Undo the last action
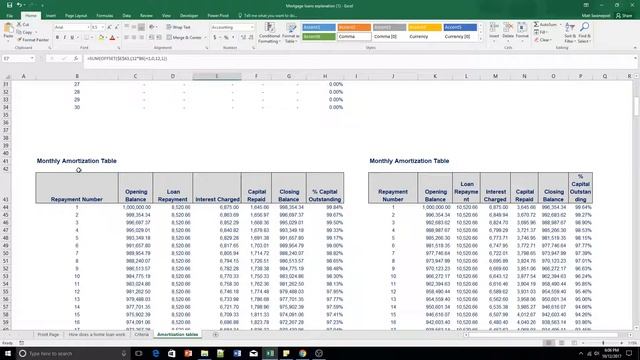This screenshot has width=640, height=360. point(18,5)
